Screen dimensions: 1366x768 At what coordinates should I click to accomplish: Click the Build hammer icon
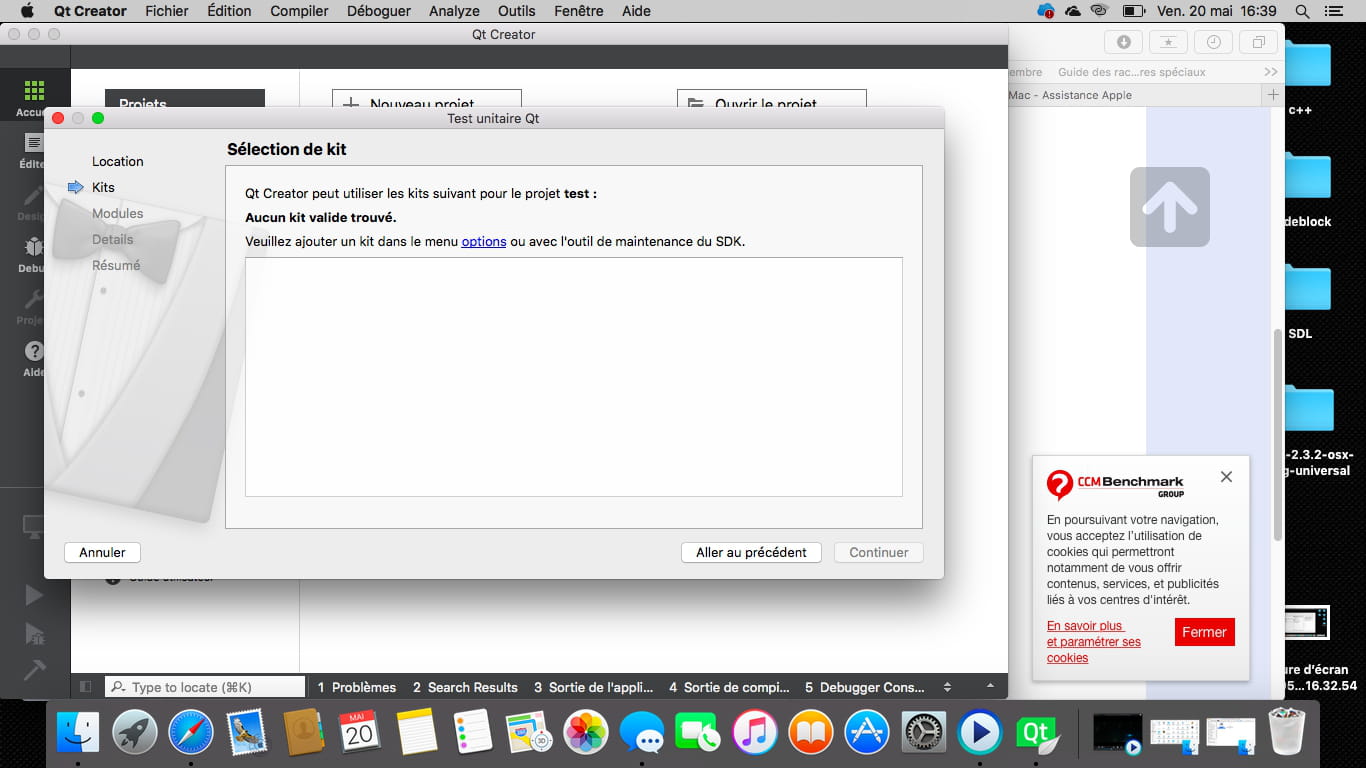point(34,669)
